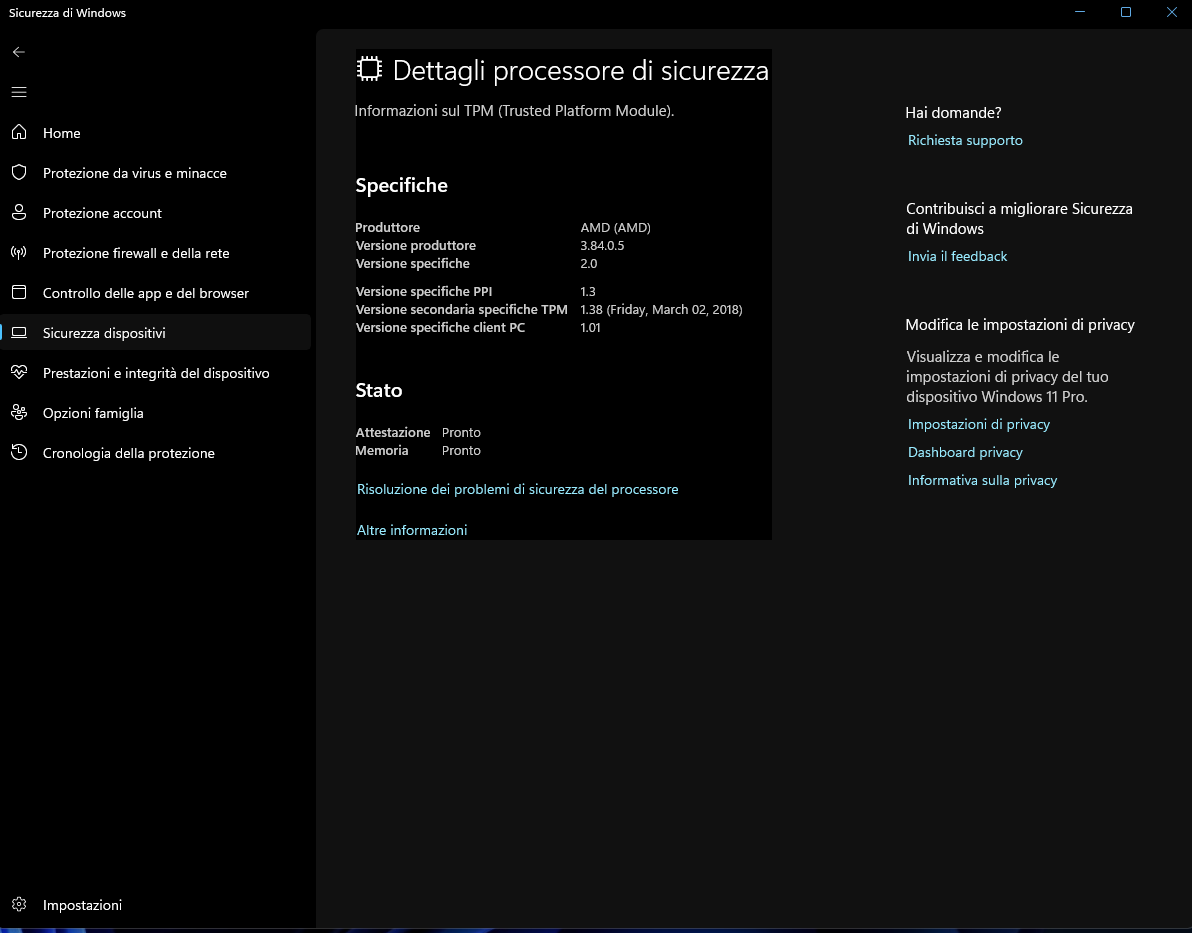Screen dimensions: 1192x933
Task: Maximize the Sicurezza di Windows window
Action: click(x=1126, y=12)
